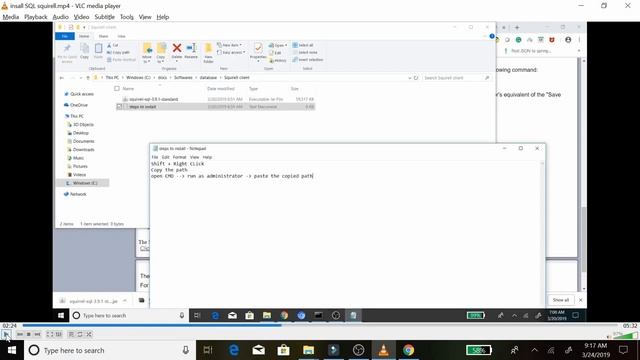Click Show all in Chrome downloads bar
640x360 pixels.
560,300
